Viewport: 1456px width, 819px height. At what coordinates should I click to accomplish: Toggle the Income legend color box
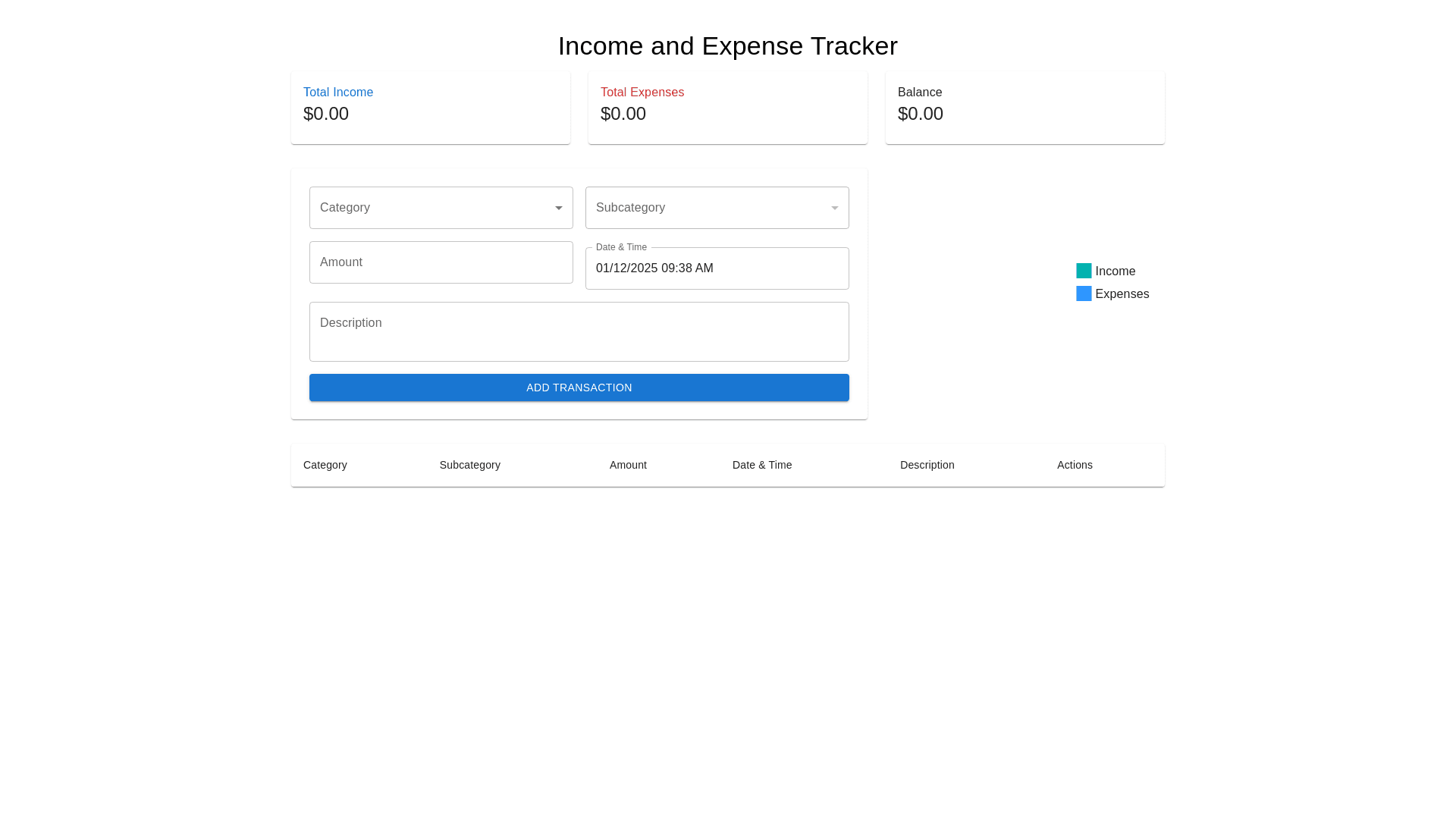click(1084, 271)
